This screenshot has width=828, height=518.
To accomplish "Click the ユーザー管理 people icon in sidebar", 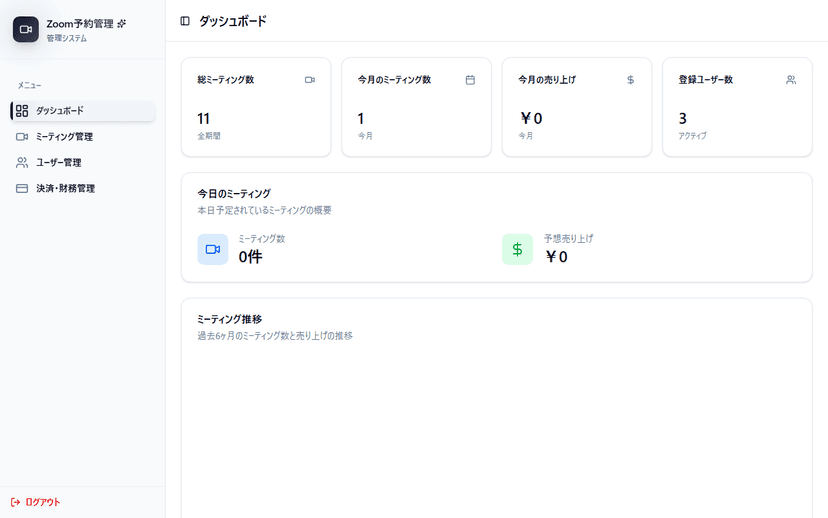I will pos(22,163).
